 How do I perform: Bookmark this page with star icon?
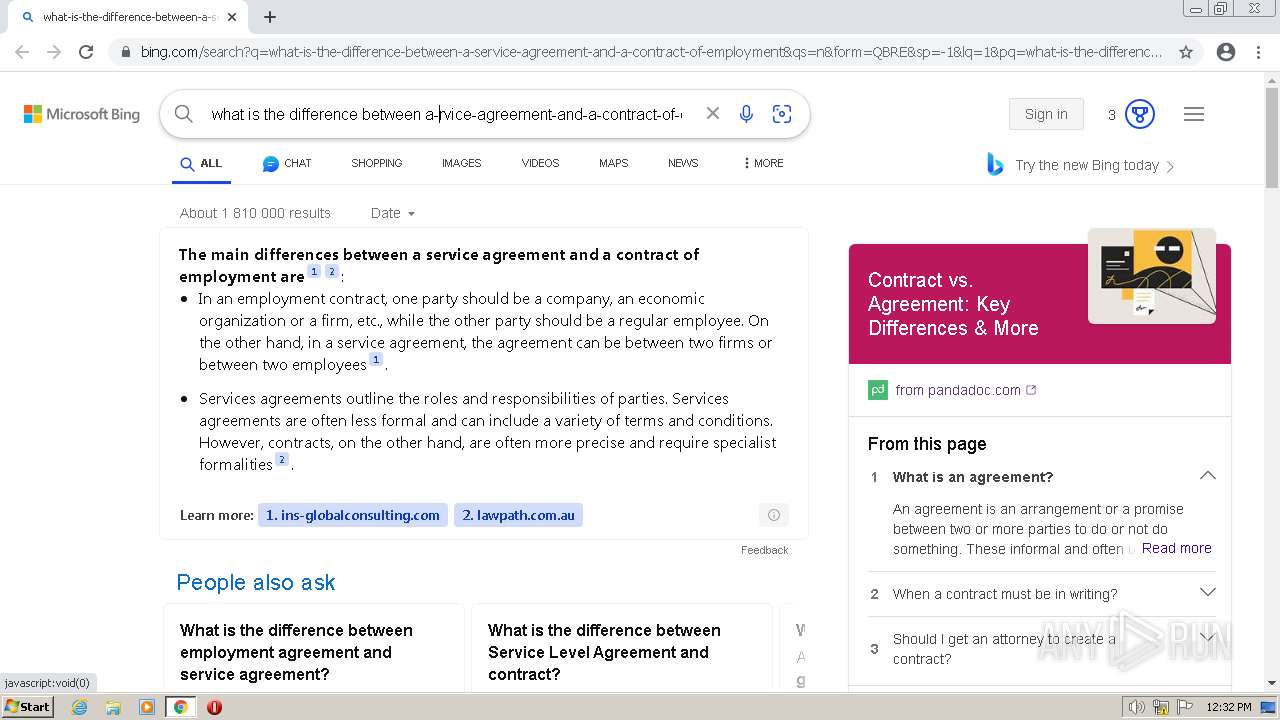[1186, 52]
